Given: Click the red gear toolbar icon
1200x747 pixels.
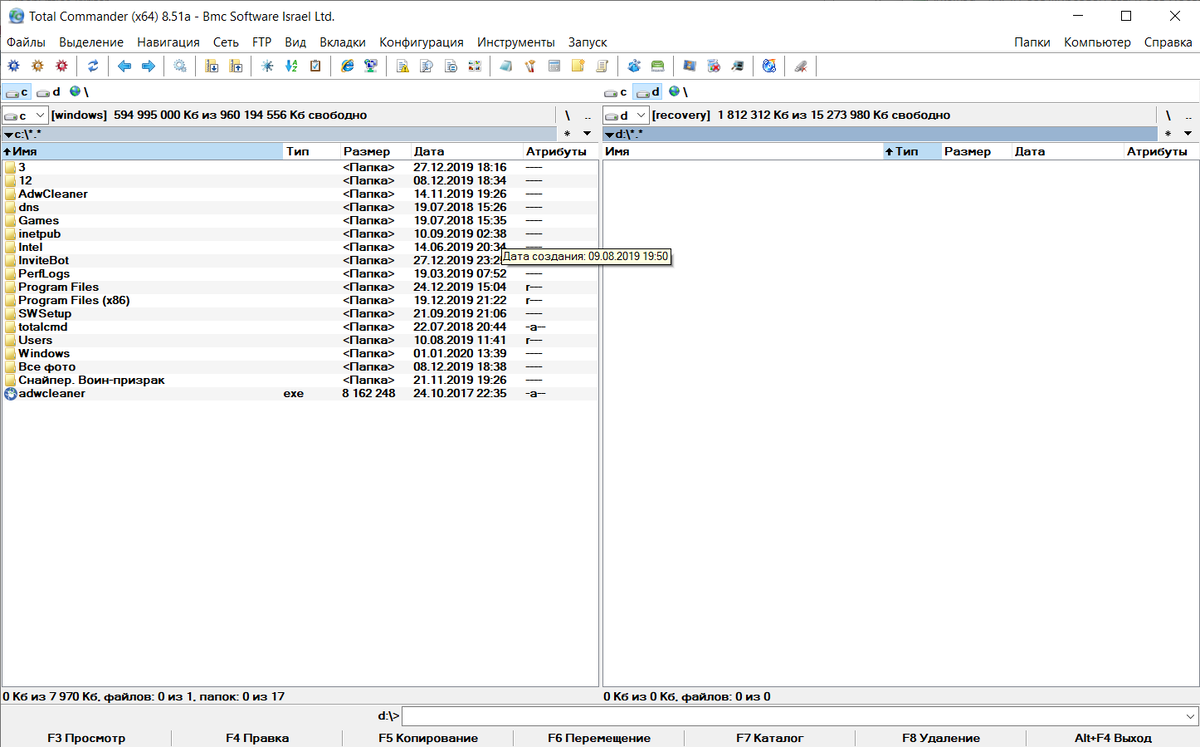Looking at the screenshot, I should coord(62,66).
